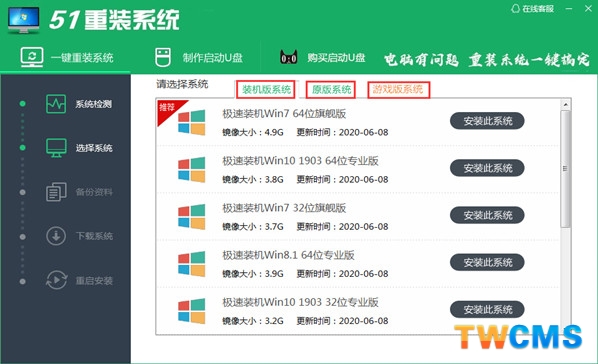
Task: Install 极速装机Win8.1 64位专业版 system
Action: 487,262
